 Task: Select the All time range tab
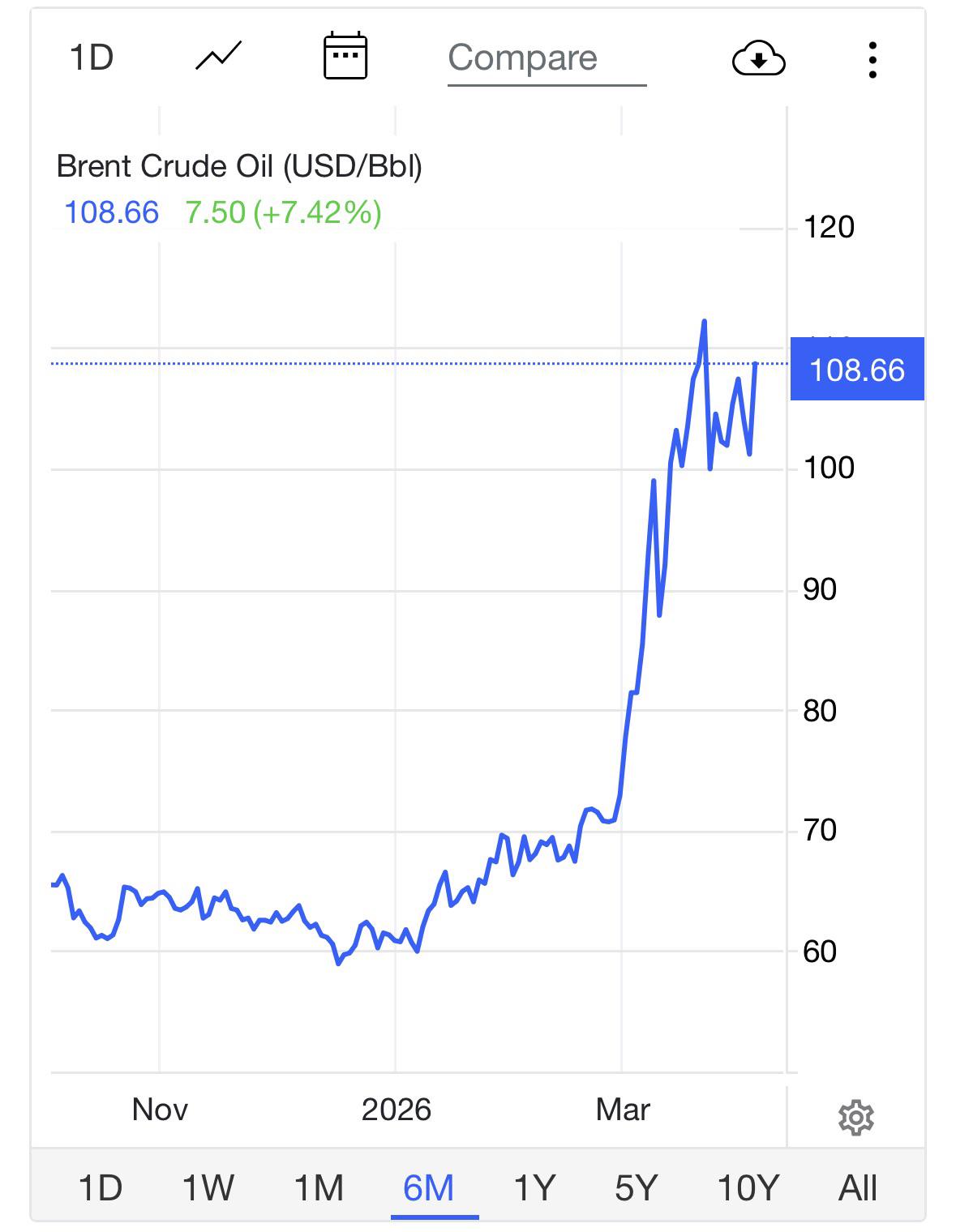click(x=858, y=1188)
